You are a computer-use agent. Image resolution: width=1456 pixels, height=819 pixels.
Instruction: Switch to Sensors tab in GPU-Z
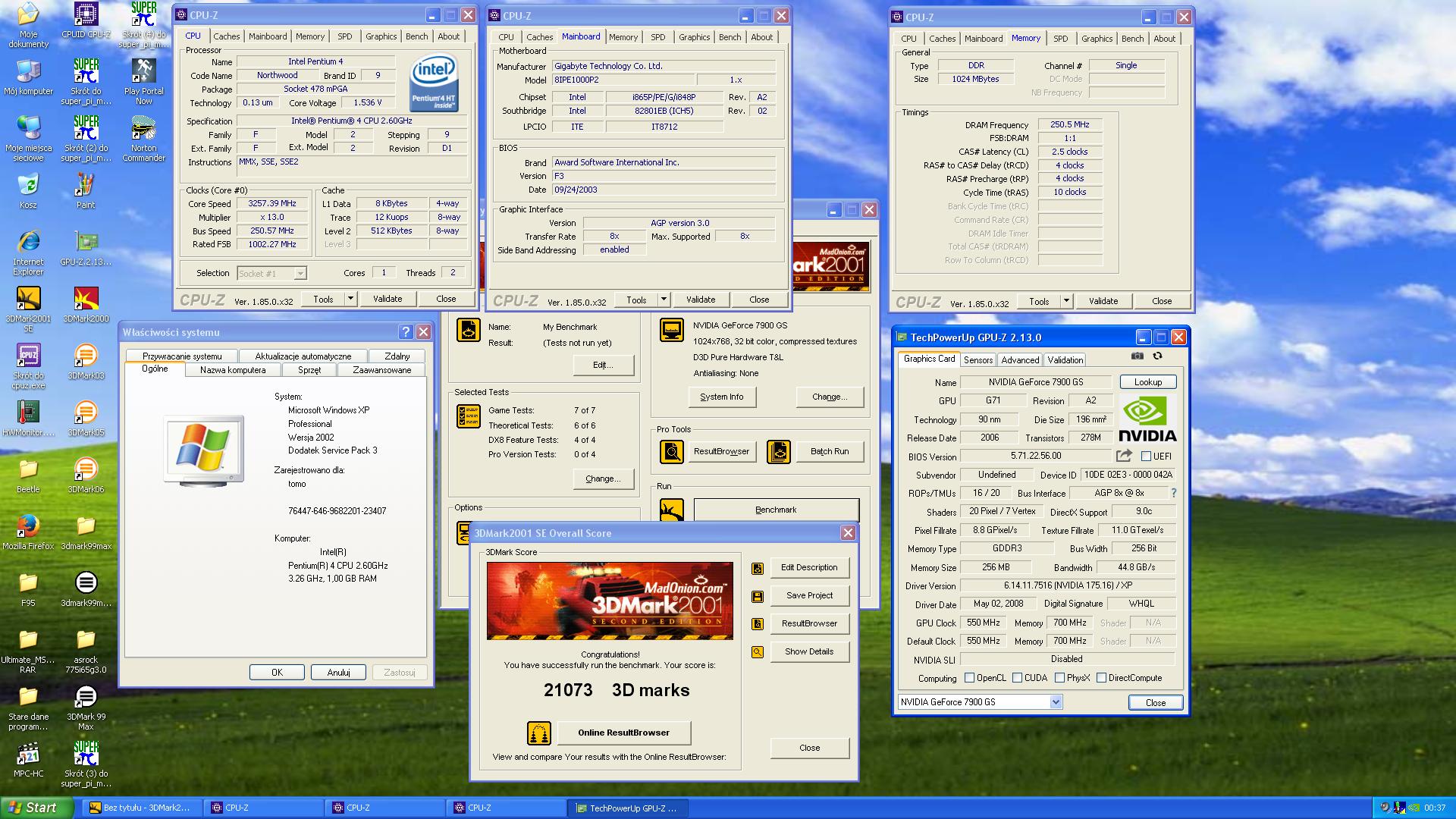(978, 360)
